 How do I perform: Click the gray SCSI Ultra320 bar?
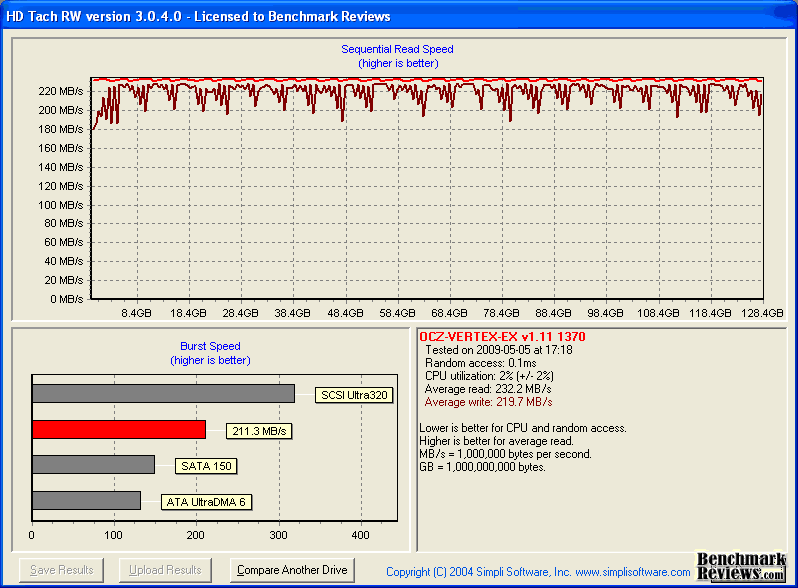click(x=163, y=394)
